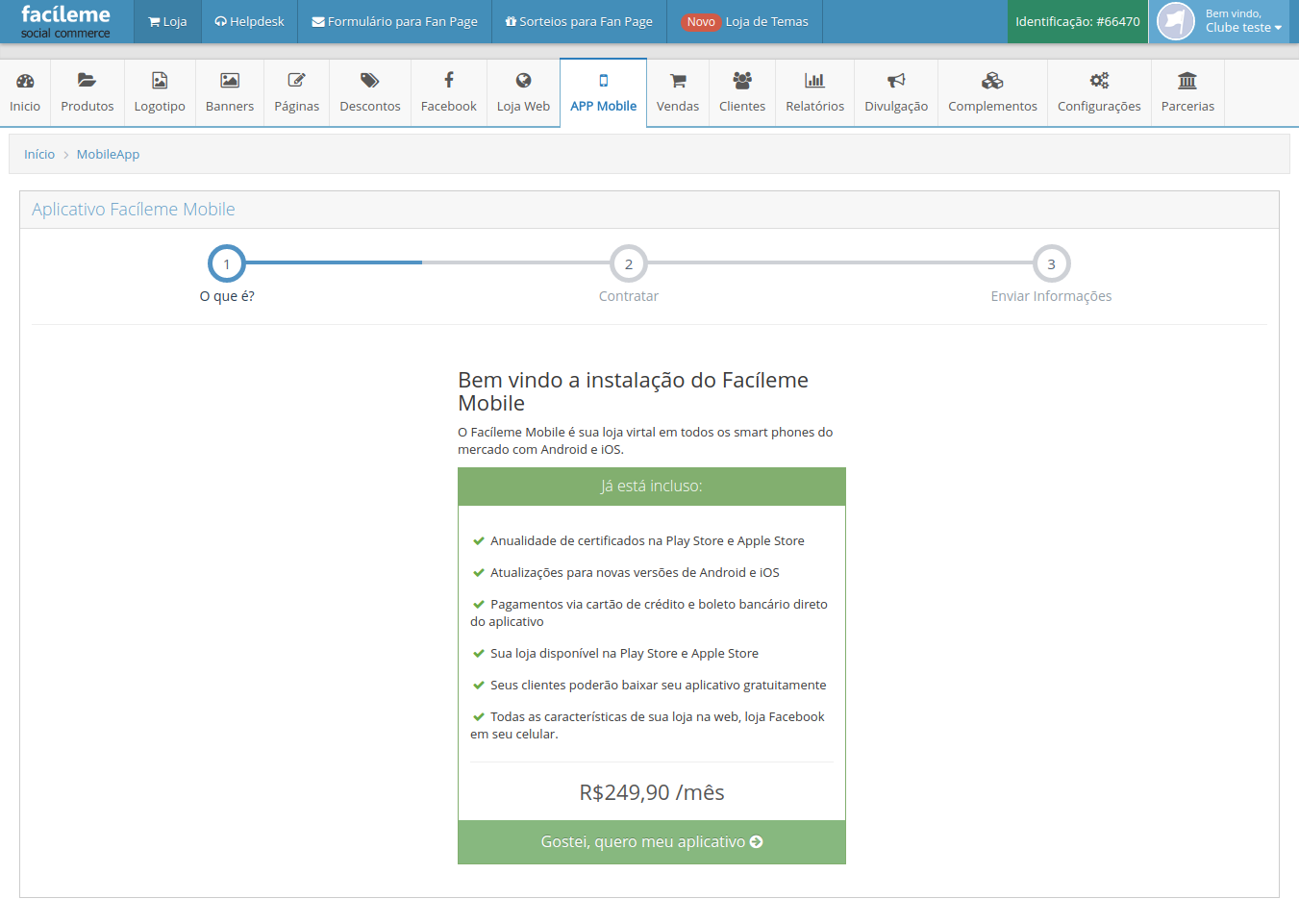Click the Aplicativo Facíleme Mobile panel title
1299x924 pixels.
click(134, 210)
